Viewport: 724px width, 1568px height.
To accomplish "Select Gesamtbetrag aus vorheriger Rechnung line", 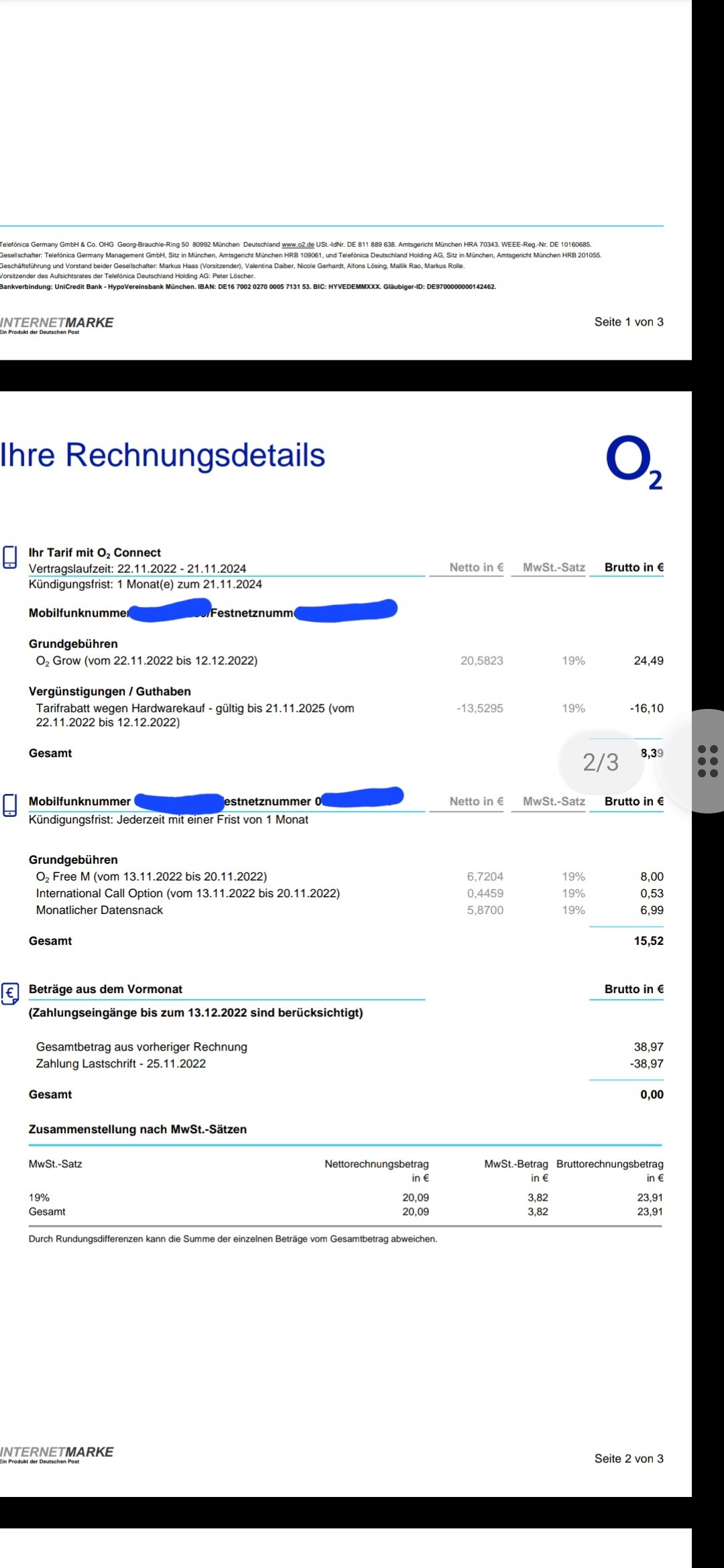I will click(141, 1047).
